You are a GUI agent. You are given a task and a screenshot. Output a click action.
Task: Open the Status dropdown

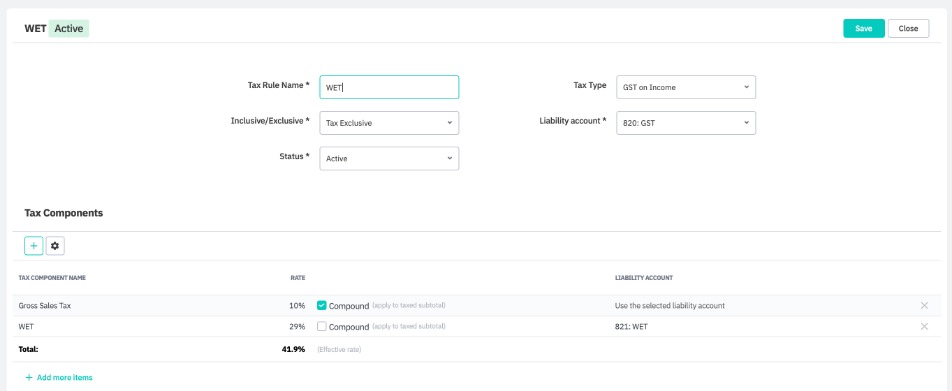click(x=389, y=158)
